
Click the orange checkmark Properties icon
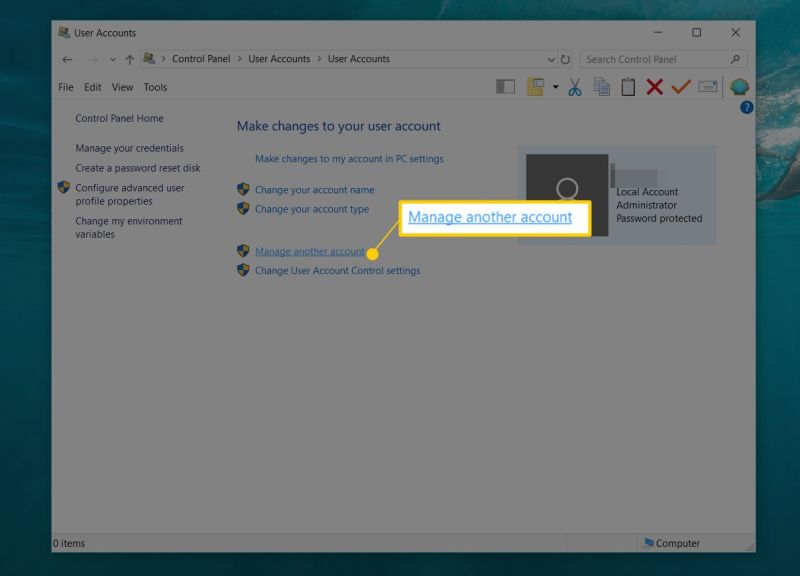pos(681,87)
